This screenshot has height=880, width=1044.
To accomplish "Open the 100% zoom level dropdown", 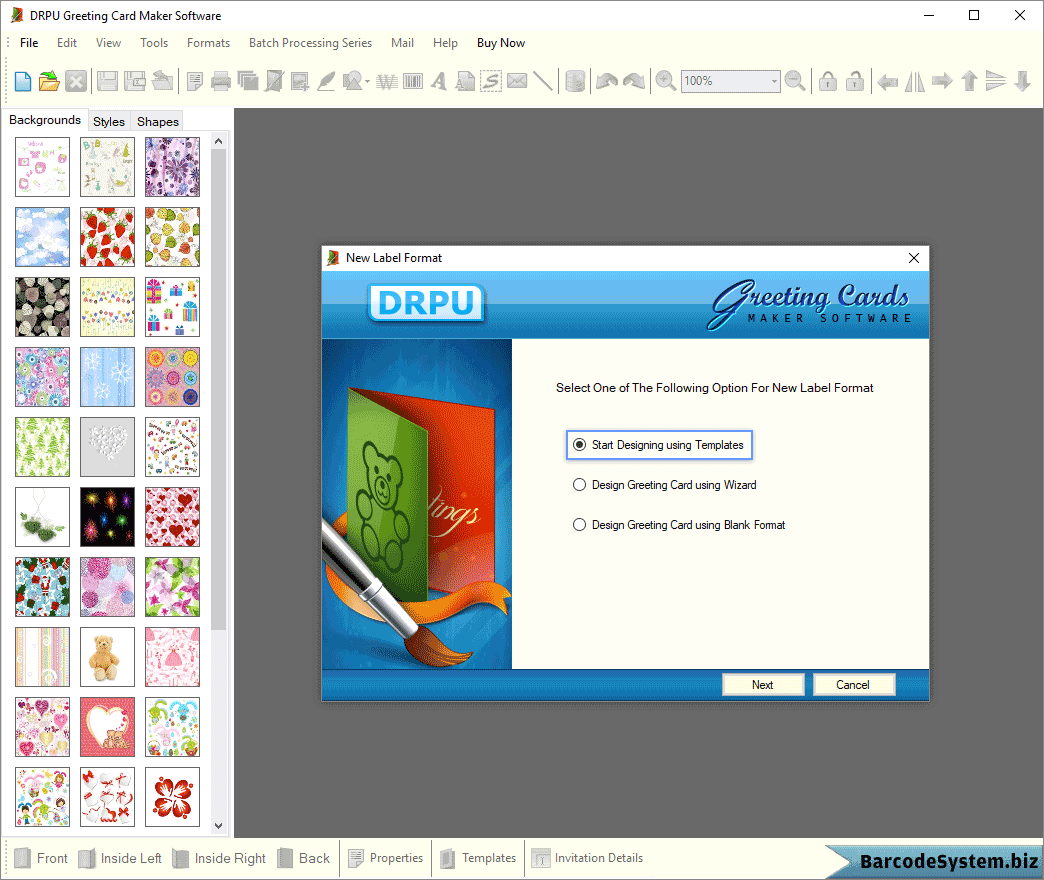I will [774, 81].
